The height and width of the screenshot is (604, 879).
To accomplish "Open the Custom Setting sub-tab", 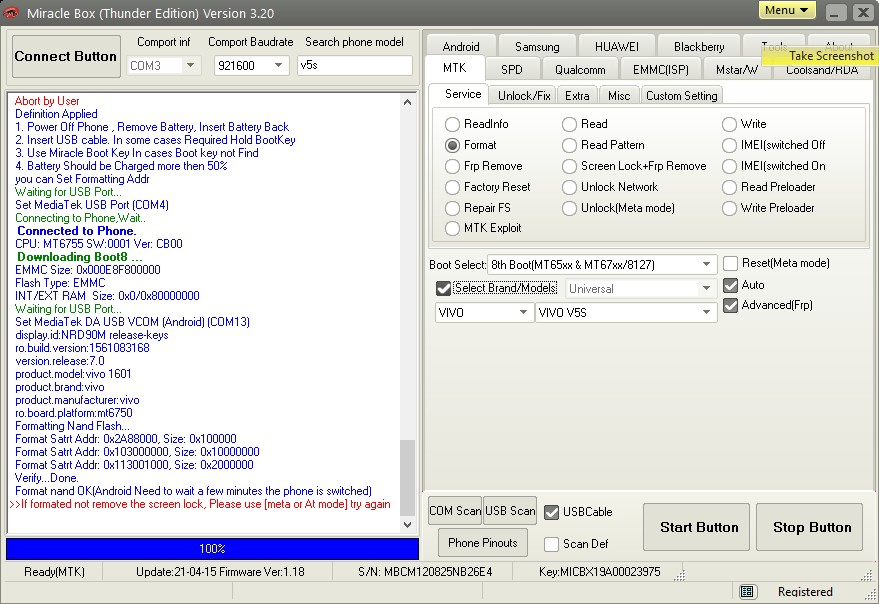I will [682, 95].
